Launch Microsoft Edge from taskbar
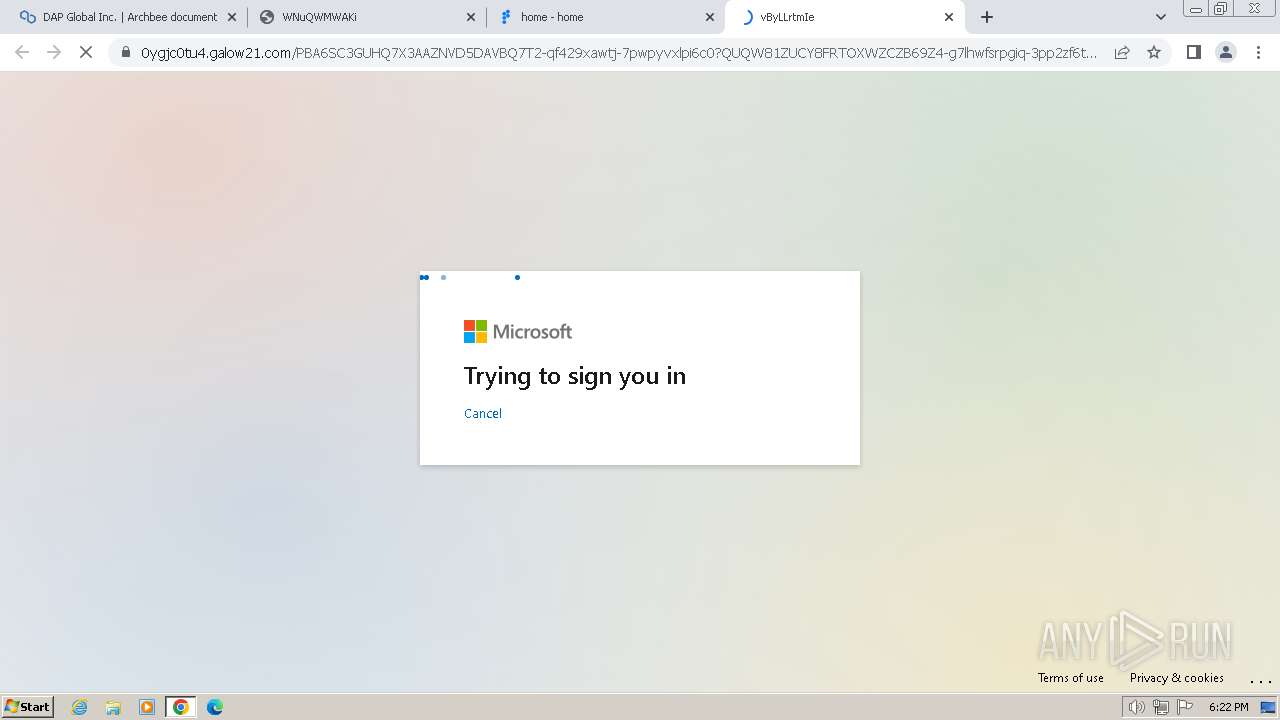1280x720 pixels. (x=215, y=707)
